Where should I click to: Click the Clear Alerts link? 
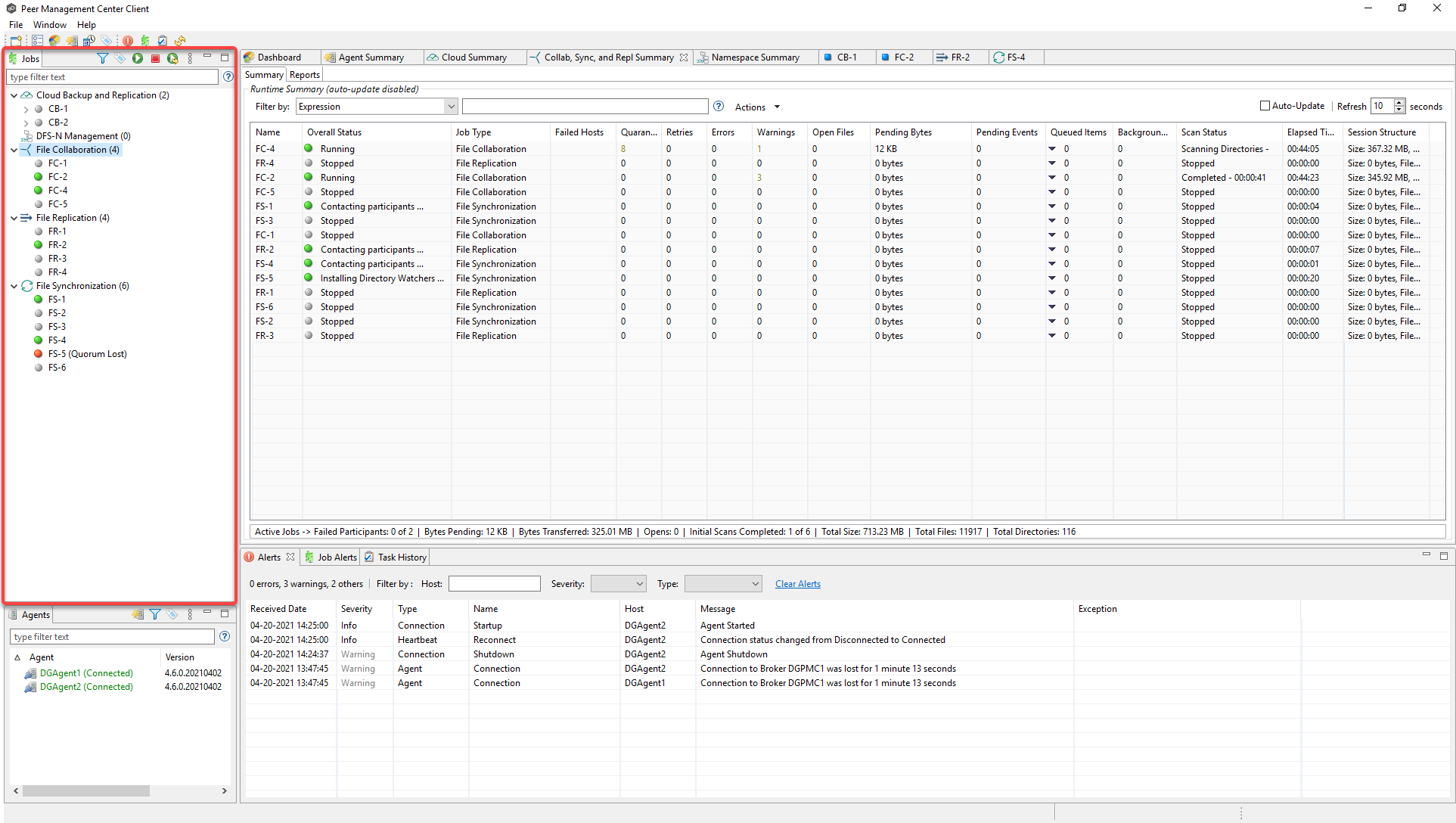tap(797, 584)
